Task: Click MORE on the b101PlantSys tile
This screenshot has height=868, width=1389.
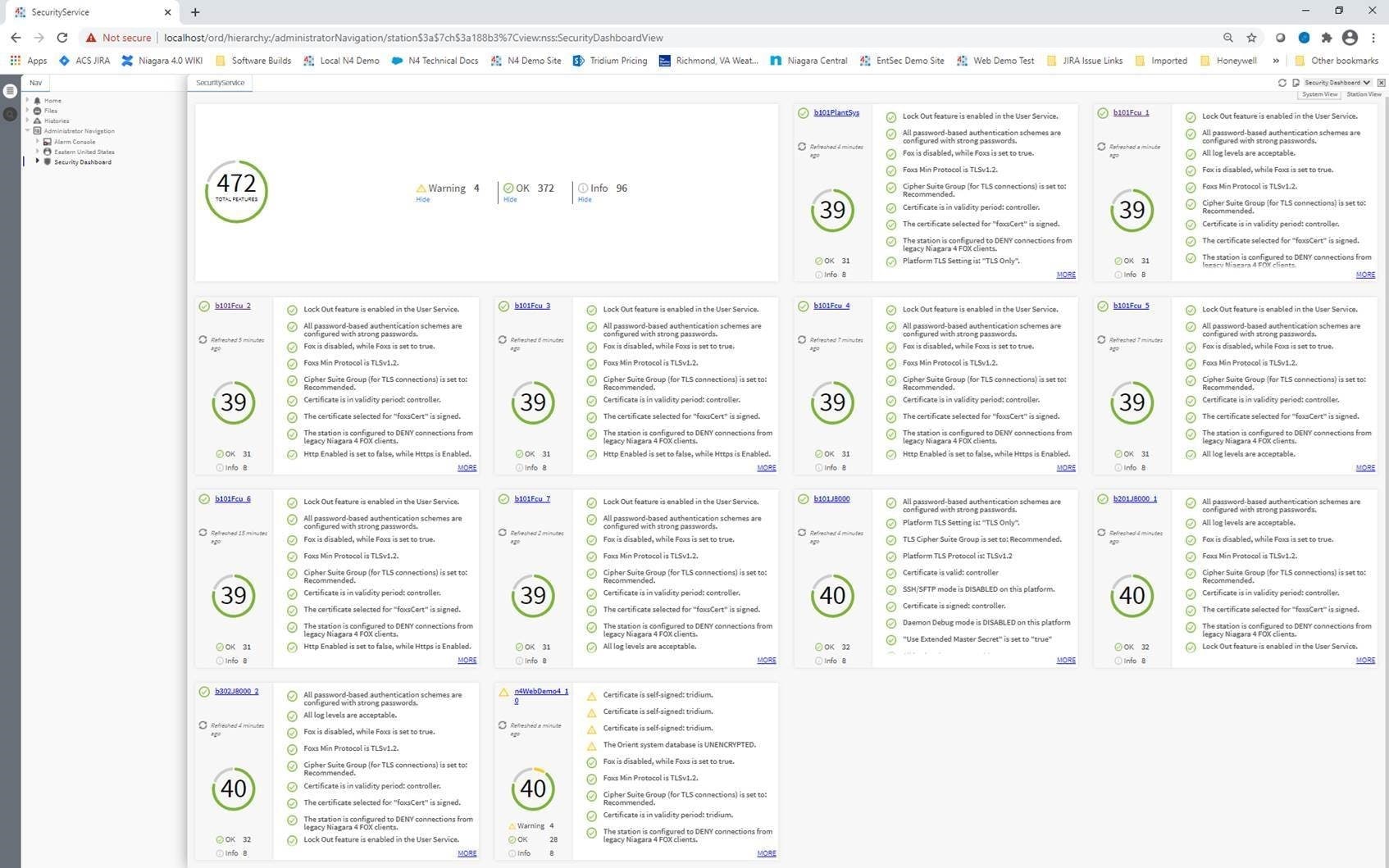Action: pos(1065,275)
